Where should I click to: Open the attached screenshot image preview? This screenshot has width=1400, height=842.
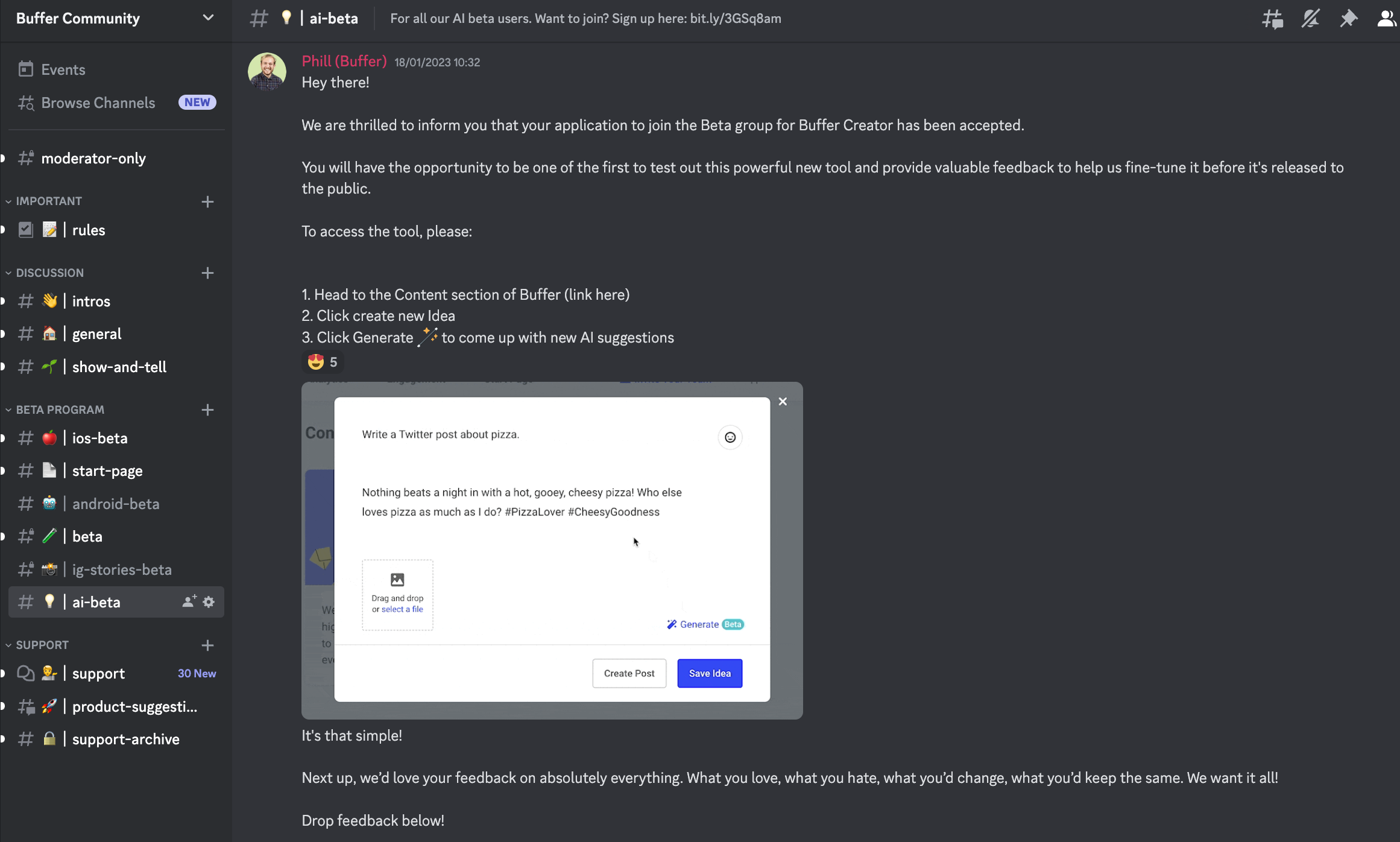pos(552,550)
